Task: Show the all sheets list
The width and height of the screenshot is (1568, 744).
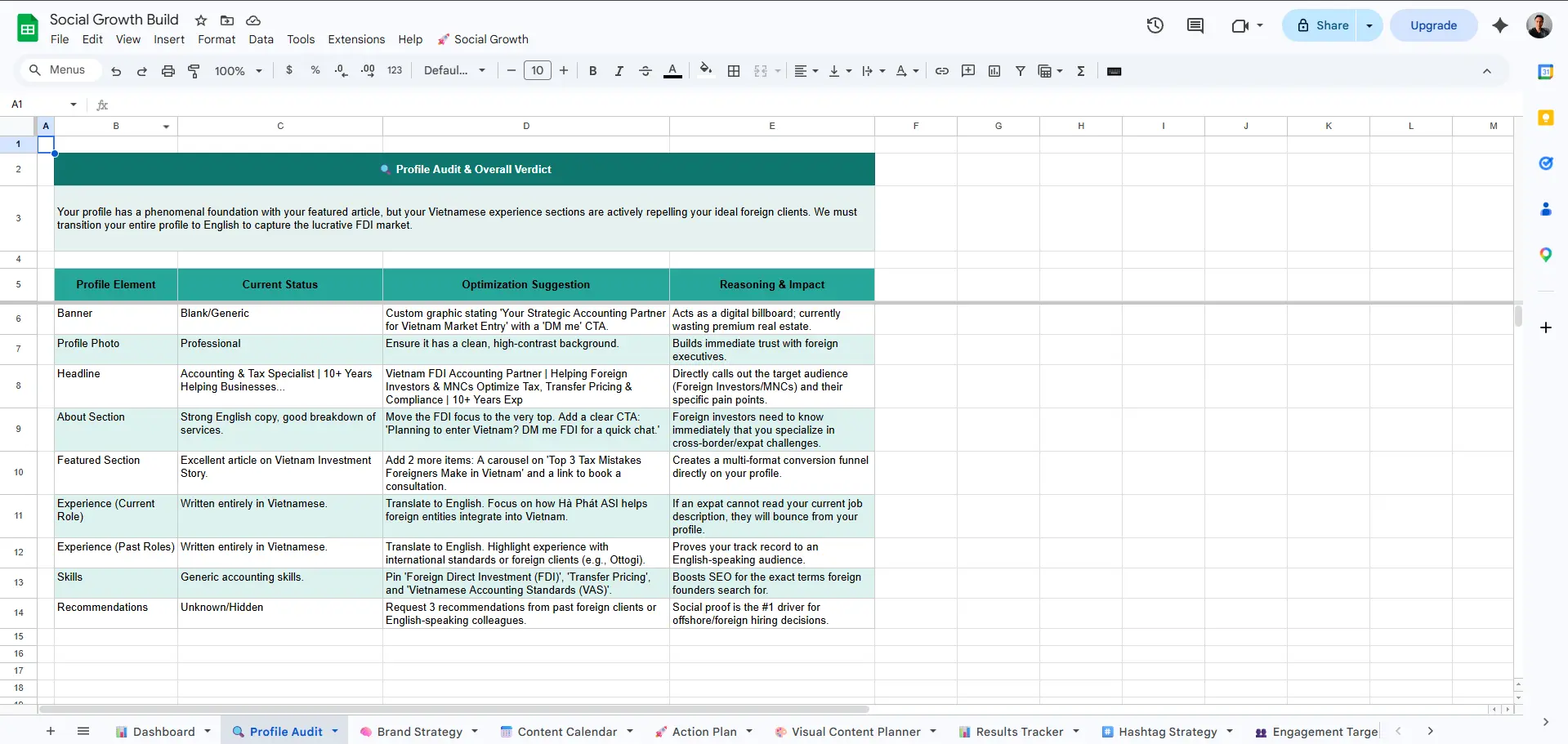Action: 83,731
